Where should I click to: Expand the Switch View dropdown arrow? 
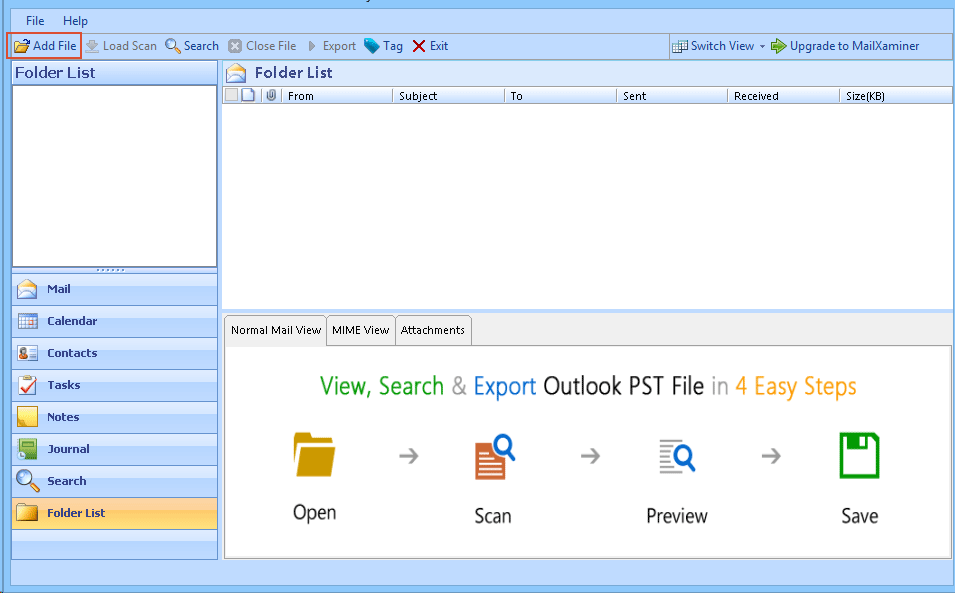pyautogui.click(x=762, y=46)
